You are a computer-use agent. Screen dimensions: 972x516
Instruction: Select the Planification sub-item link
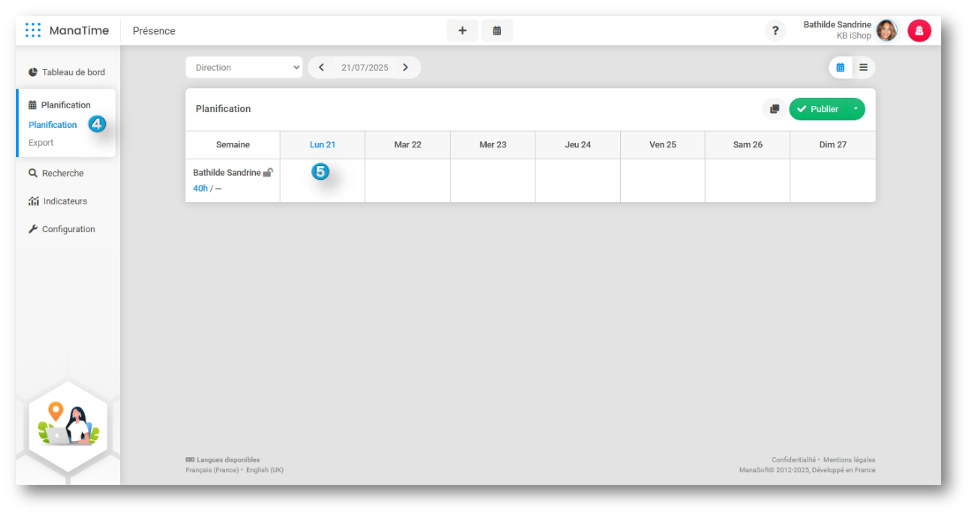[53, 125]
